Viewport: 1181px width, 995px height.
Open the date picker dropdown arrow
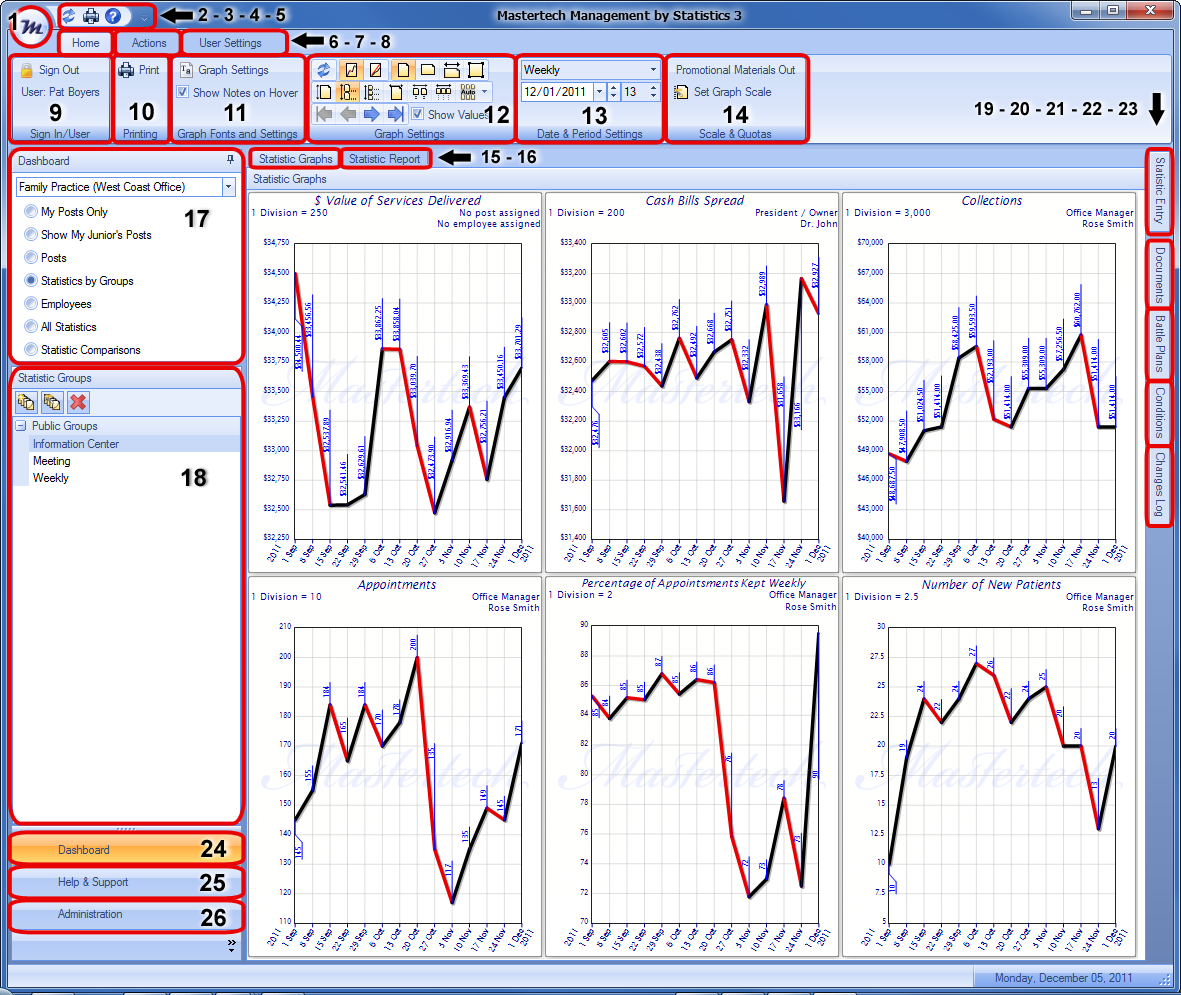(x=600, y=92)
